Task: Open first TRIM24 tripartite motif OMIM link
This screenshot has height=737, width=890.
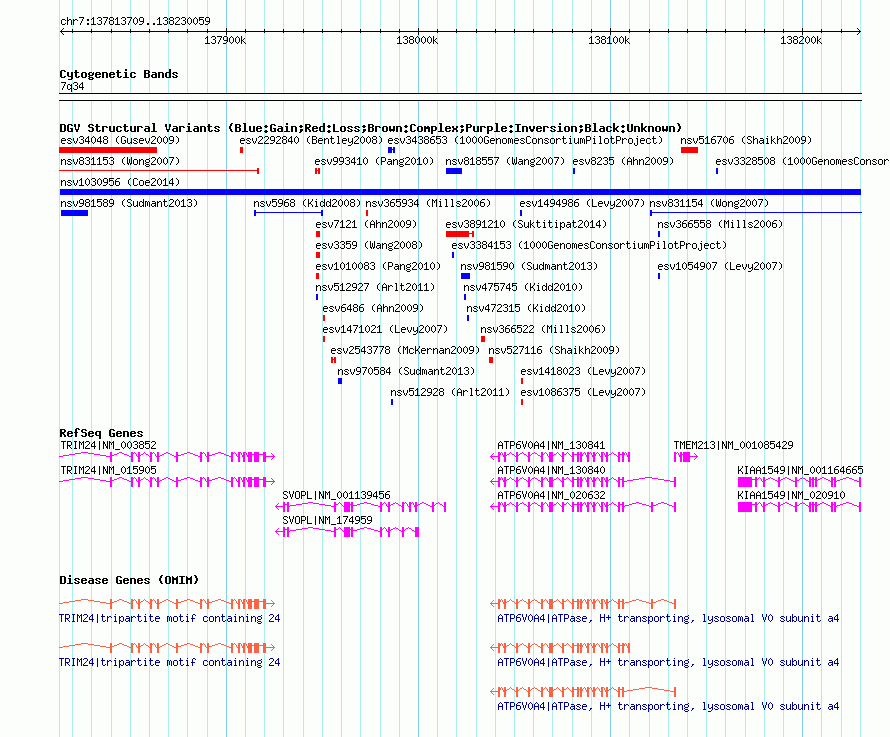Action: [169, 618]
